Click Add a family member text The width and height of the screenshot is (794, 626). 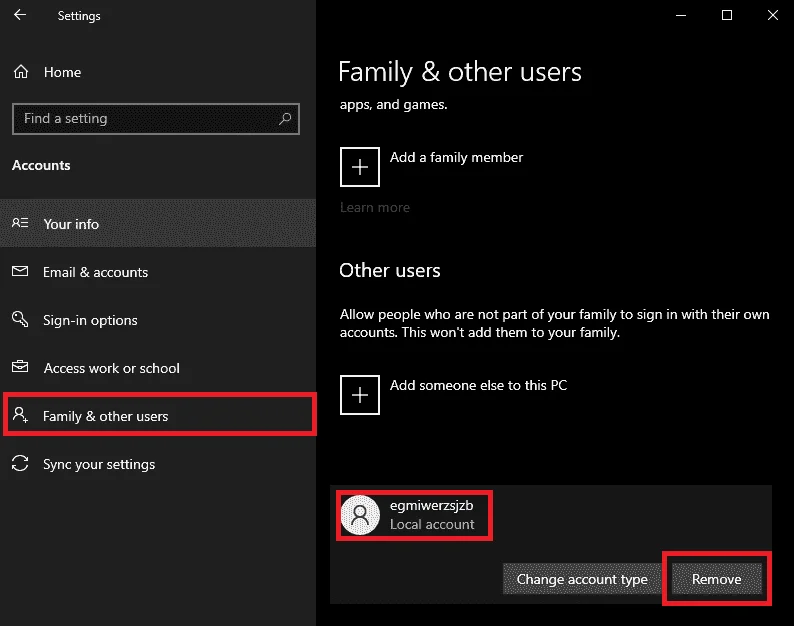pyautogui.click(x=456, y=158)
